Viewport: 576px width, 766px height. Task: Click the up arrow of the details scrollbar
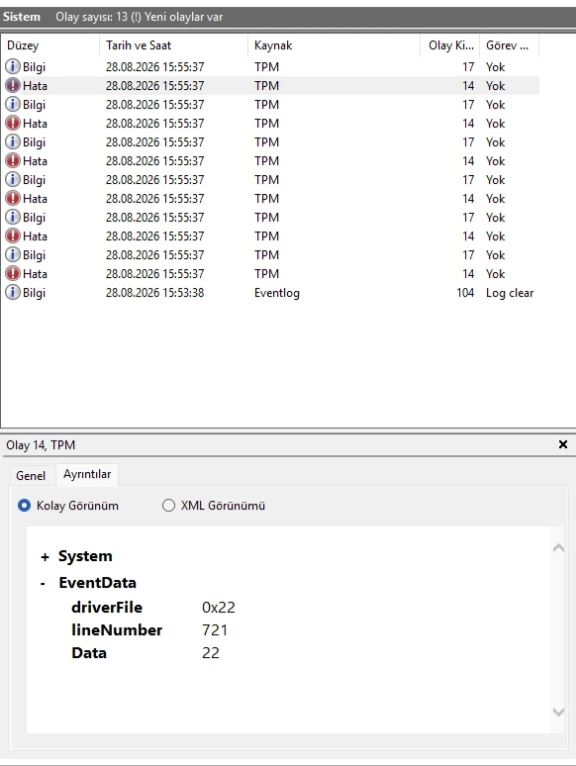coord(558,548)
